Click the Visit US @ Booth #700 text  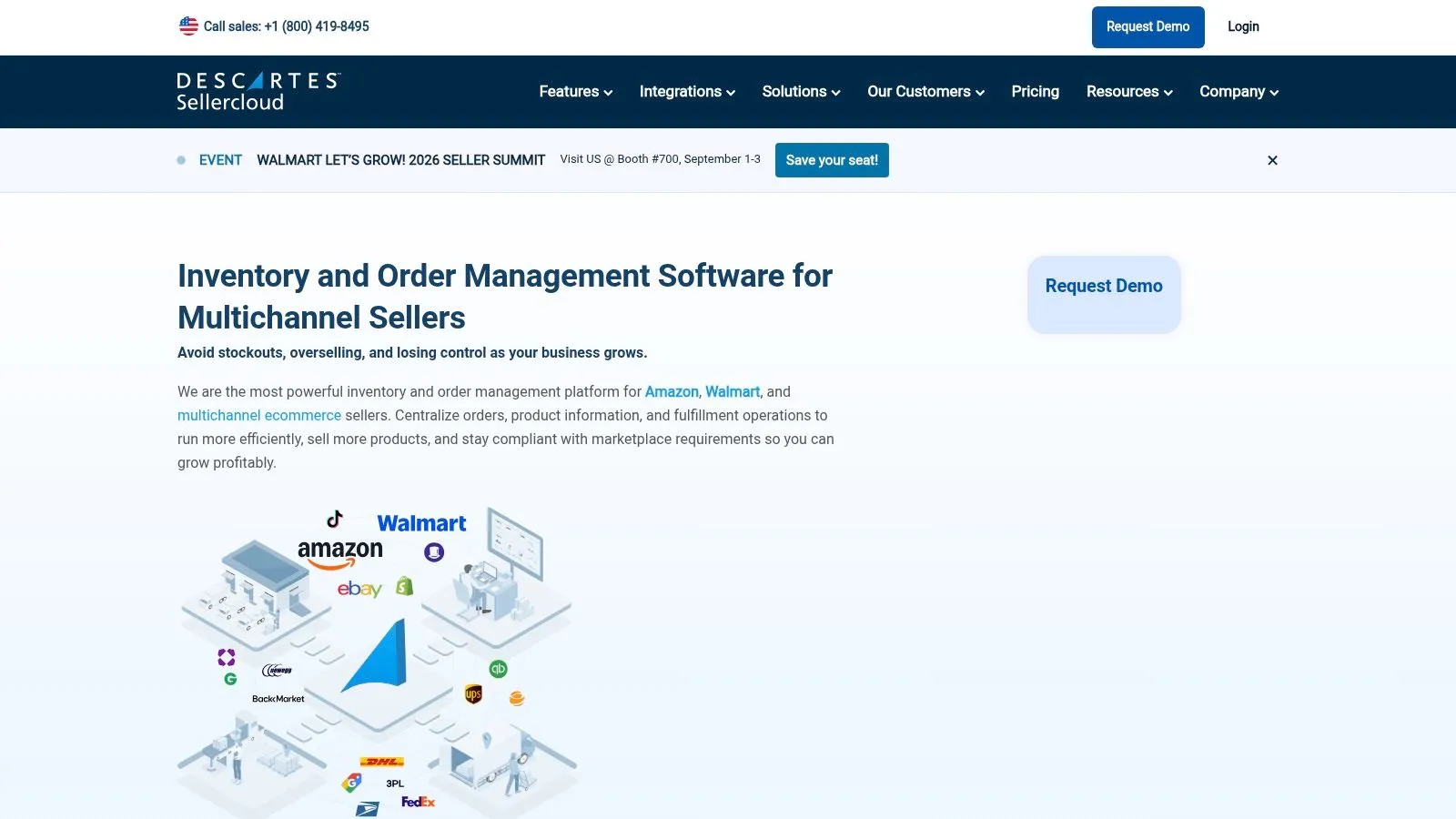tap(660, 159)
